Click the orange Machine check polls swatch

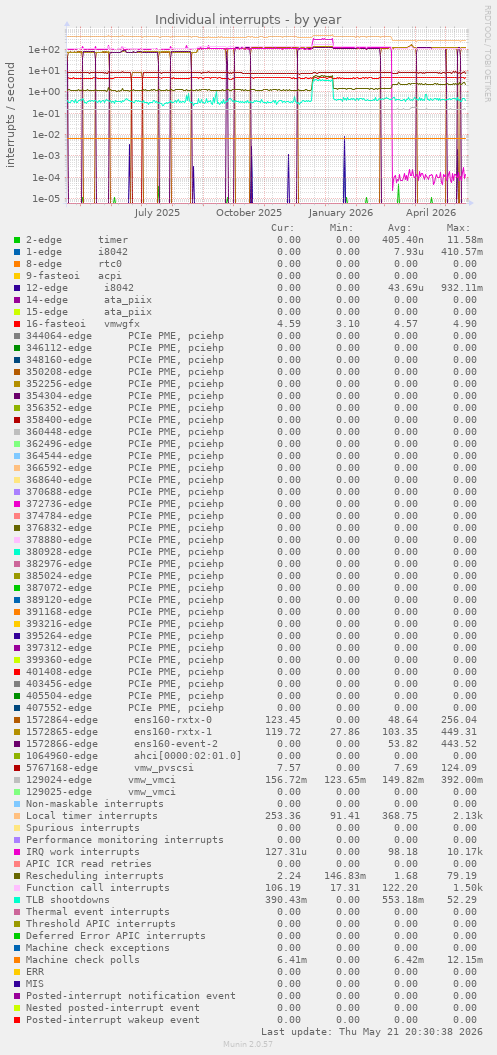[17, 959]
